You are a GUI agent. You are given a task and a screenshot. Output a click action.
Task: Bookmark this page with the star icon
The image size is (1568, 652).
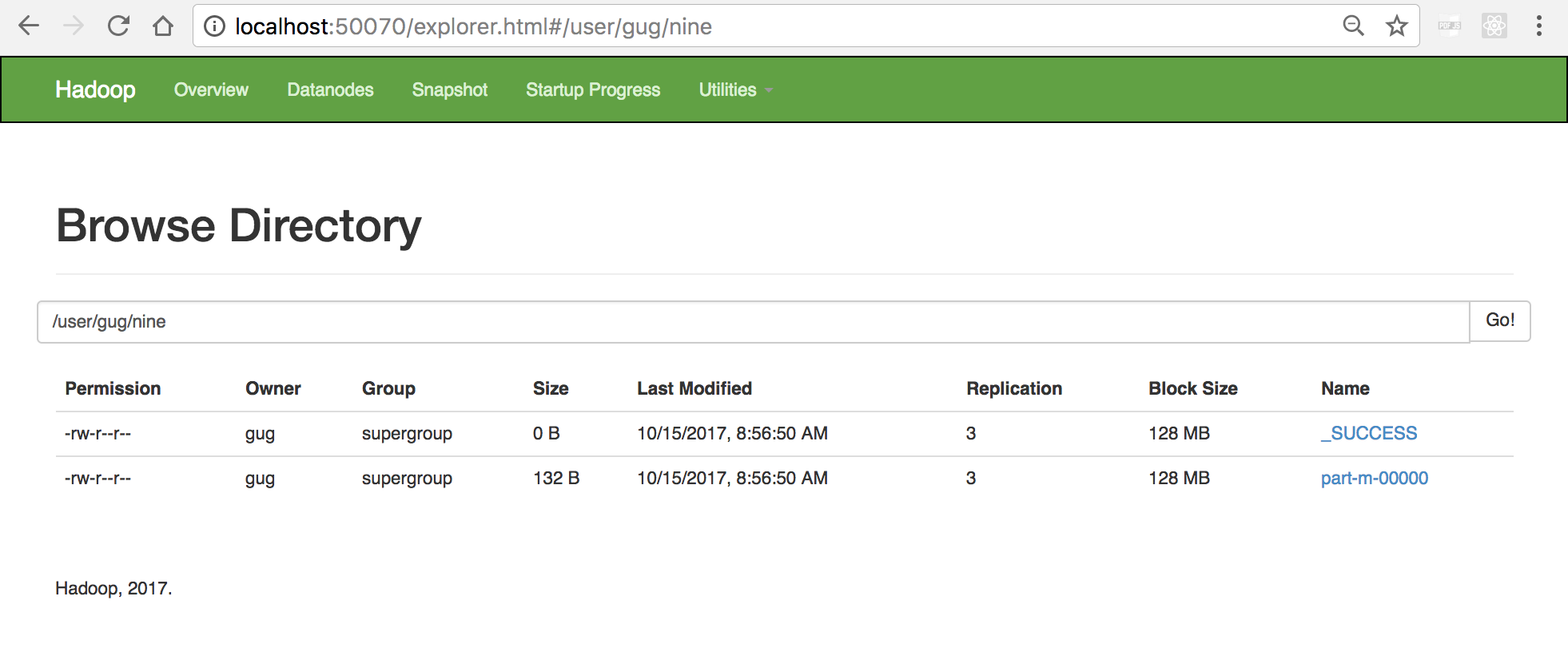coord(1397,26)
